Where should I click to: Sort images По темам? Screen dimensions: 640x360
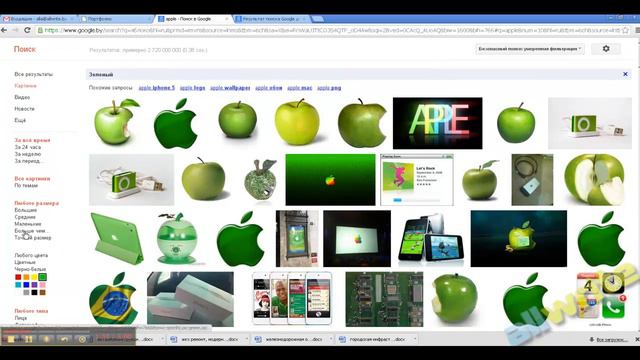(x=26, y=185)
